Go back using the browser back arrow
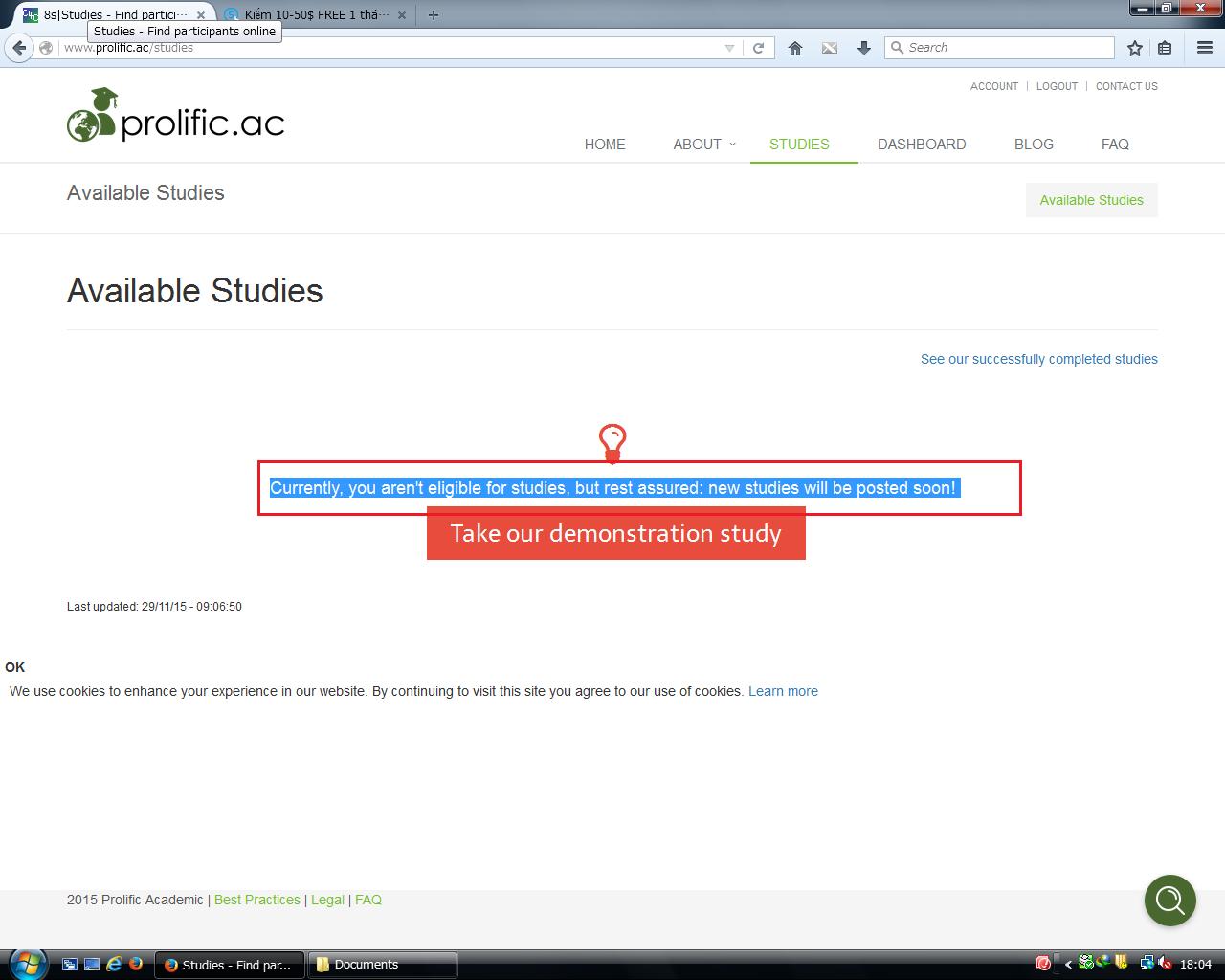 click(19, 47)
